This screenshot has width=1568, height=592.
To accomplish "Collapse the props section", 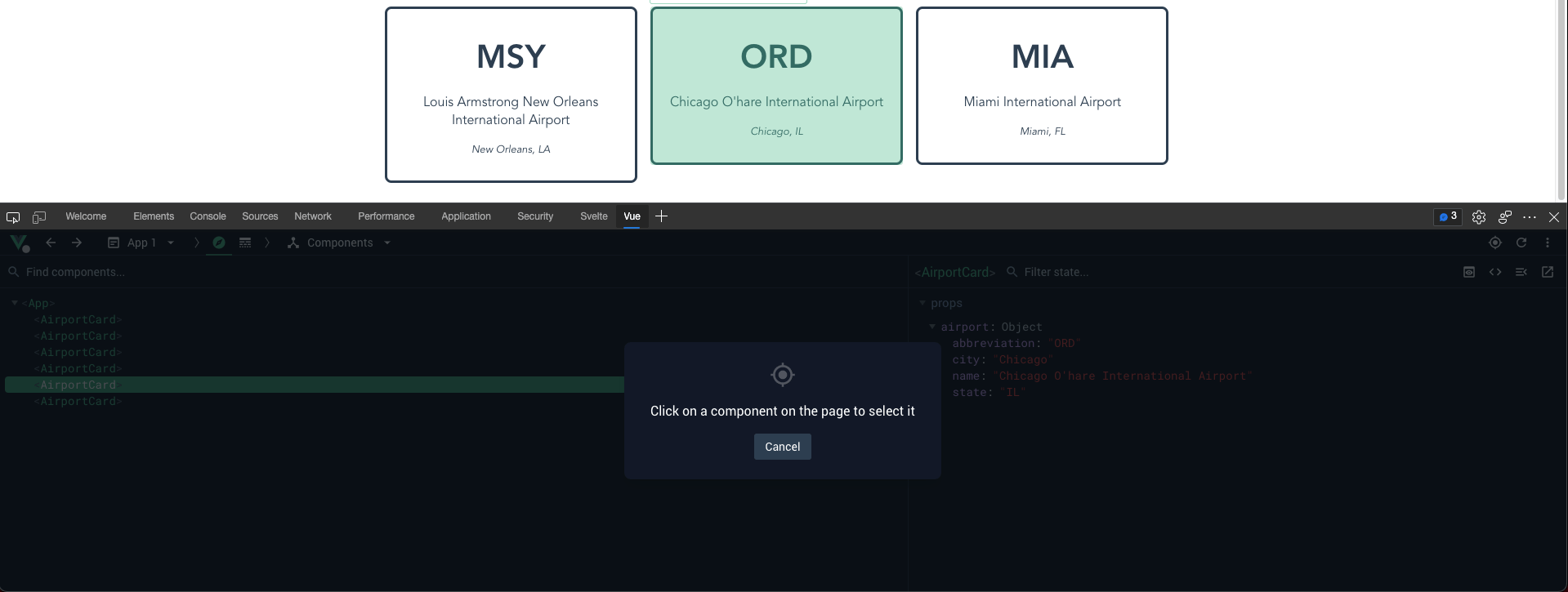I will click(x=922, y=303).
